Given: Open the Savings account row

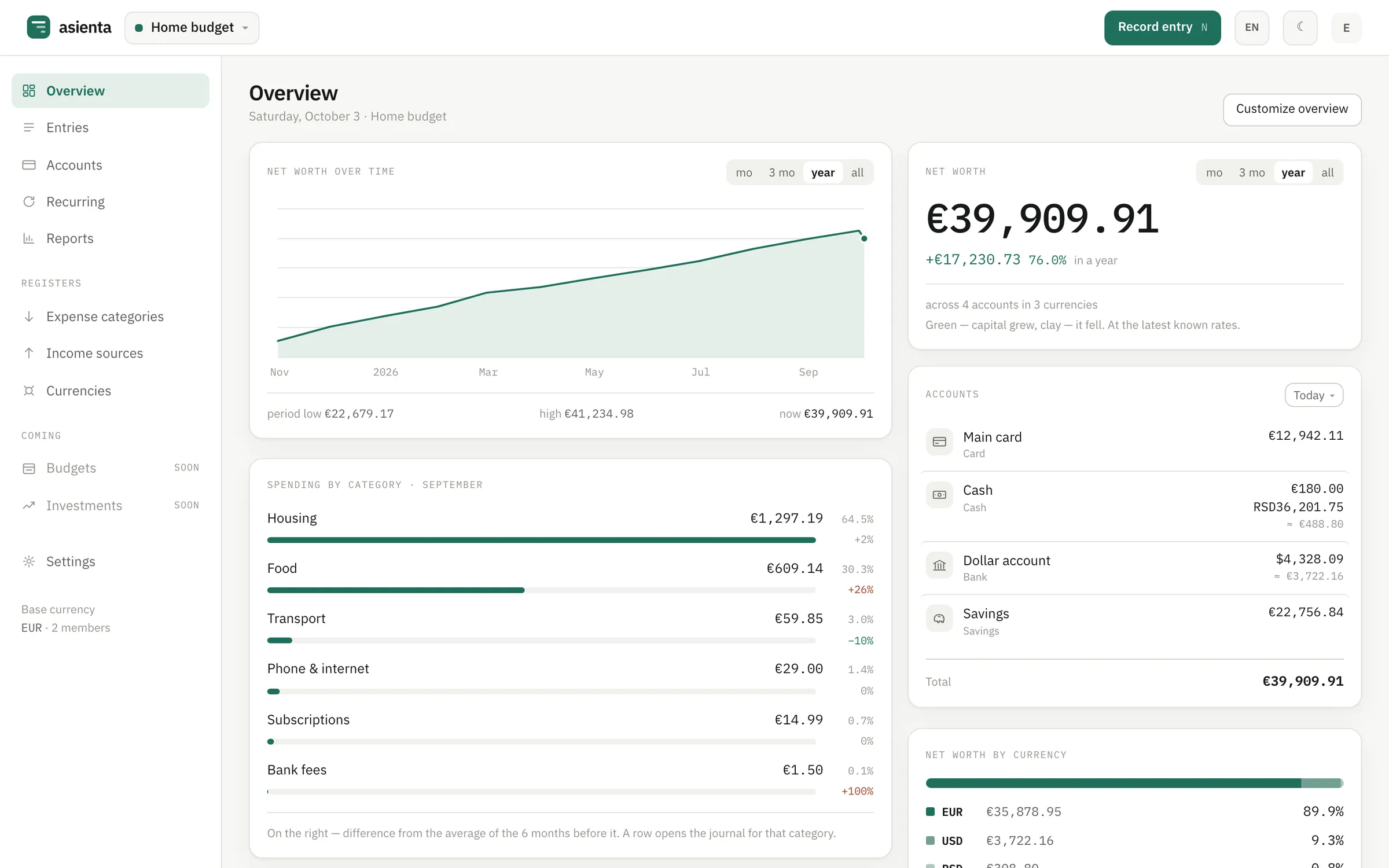Looking at the screenshot, I should 1134,621.
